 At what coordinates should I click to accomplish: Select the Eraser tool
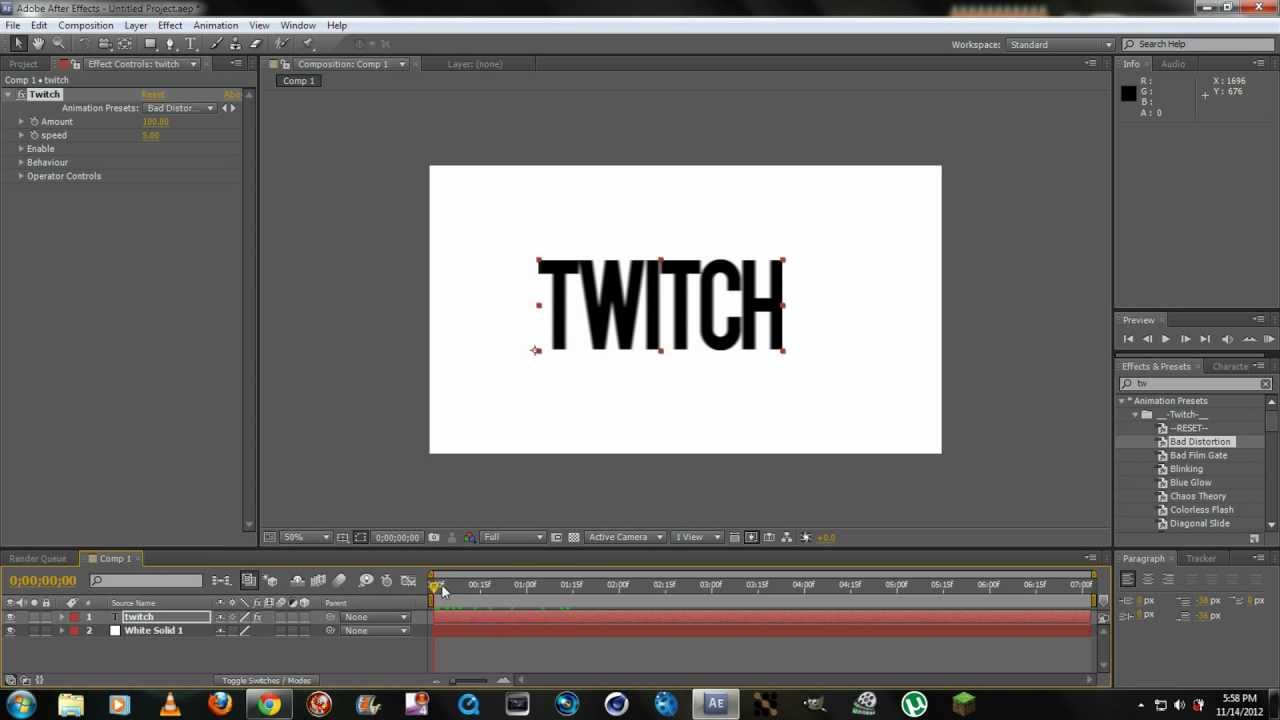255,44
